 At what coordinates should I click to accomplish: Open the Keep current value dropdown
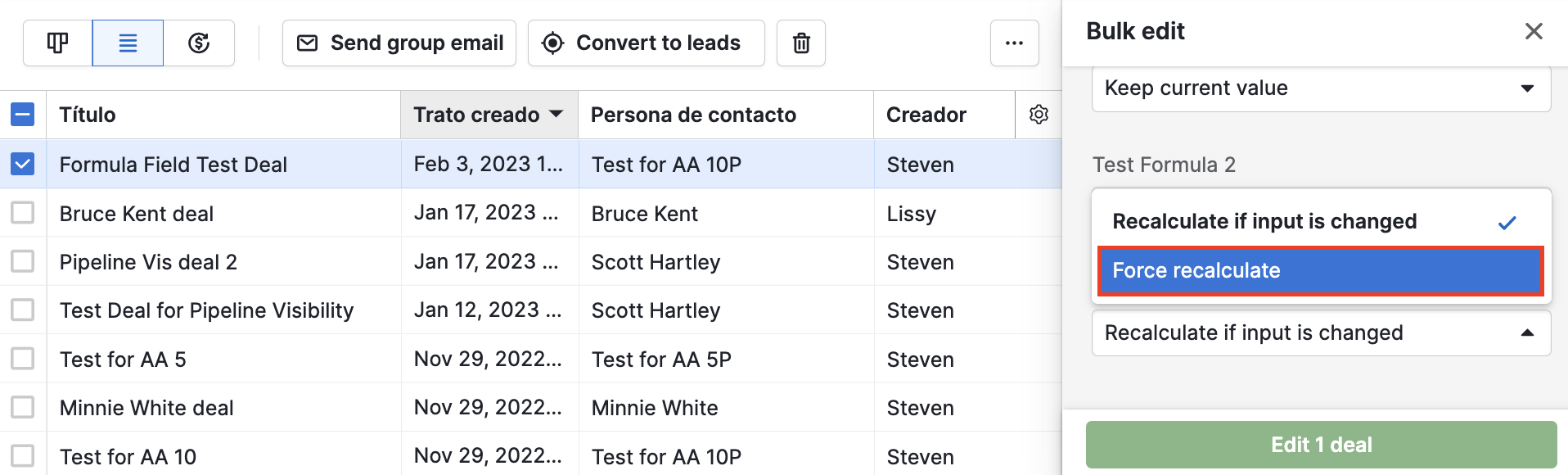[x=1319, y=88]
